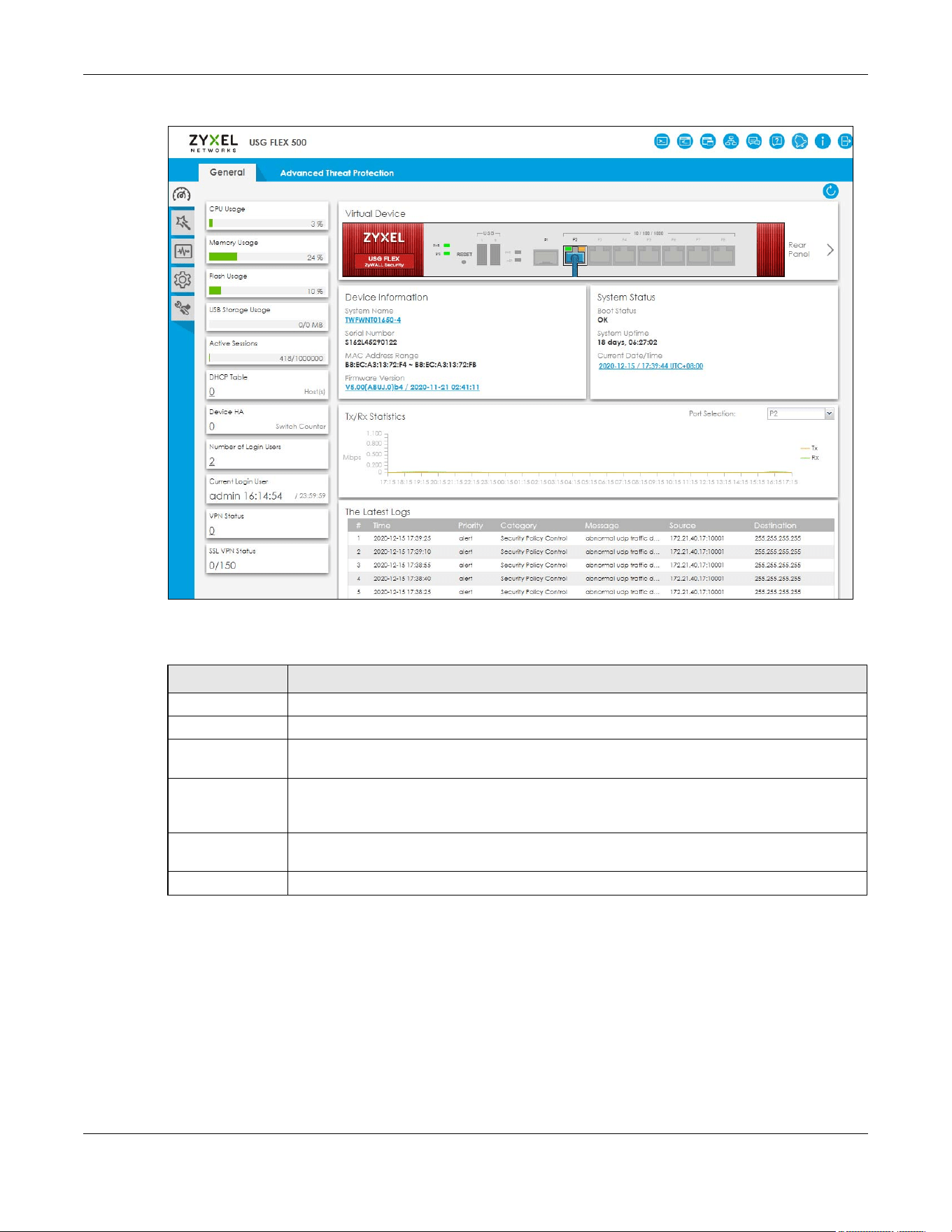Image resolution: width=952 pixels, height=1232 pixels.
Task: Sort logs by Source column header
Action: point(682,525)
